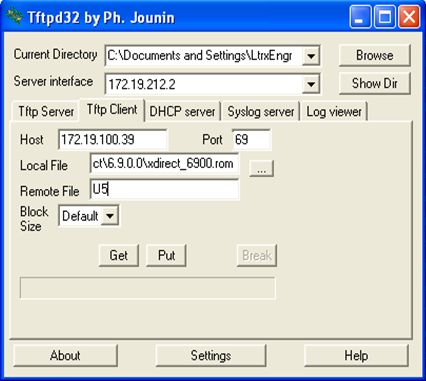Click the Put button
This screenshot has height=381, width=426.
tap(166, 255)
